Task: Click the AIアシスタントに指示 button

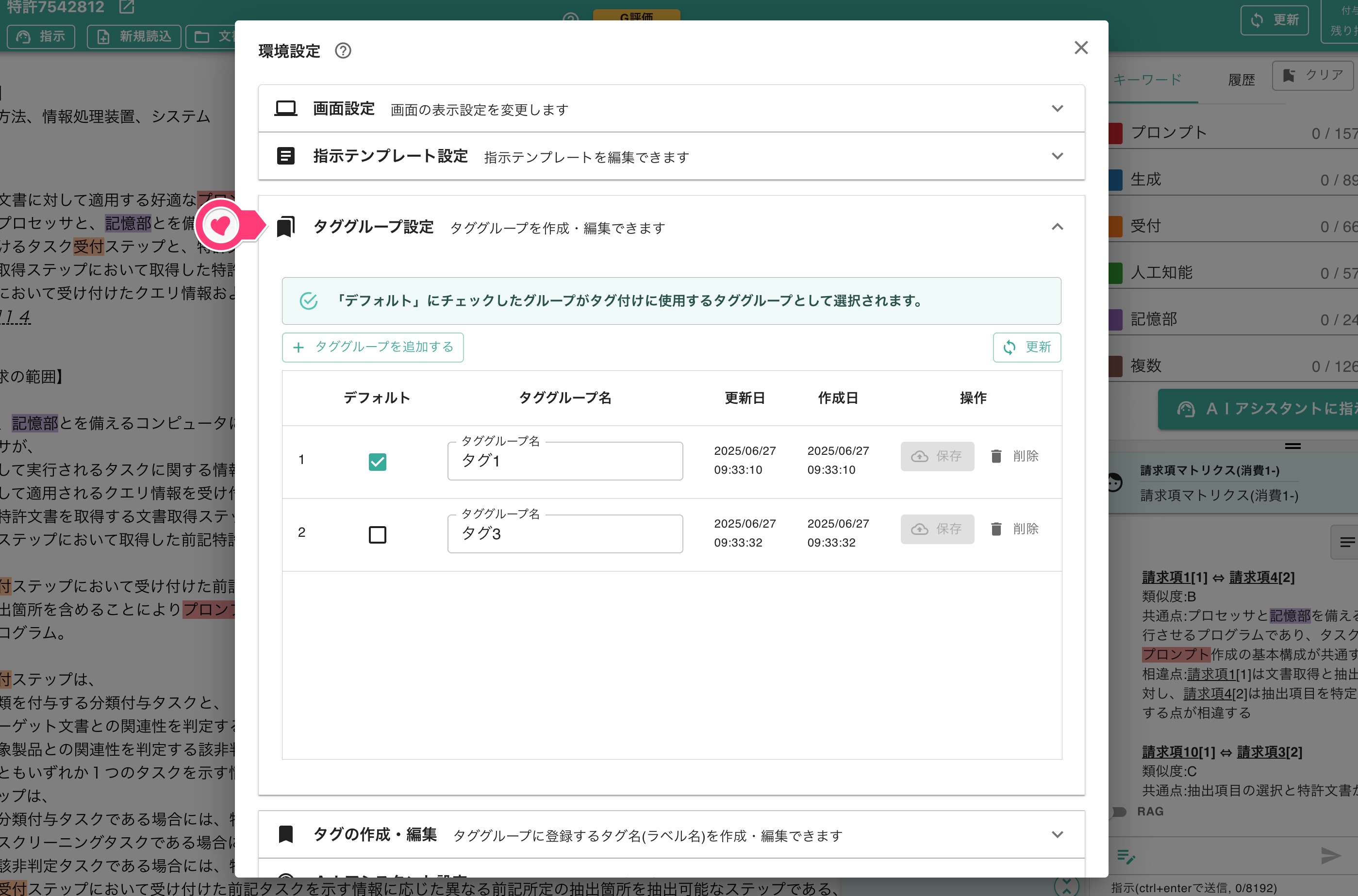Action: click(x=1258, y=409)
